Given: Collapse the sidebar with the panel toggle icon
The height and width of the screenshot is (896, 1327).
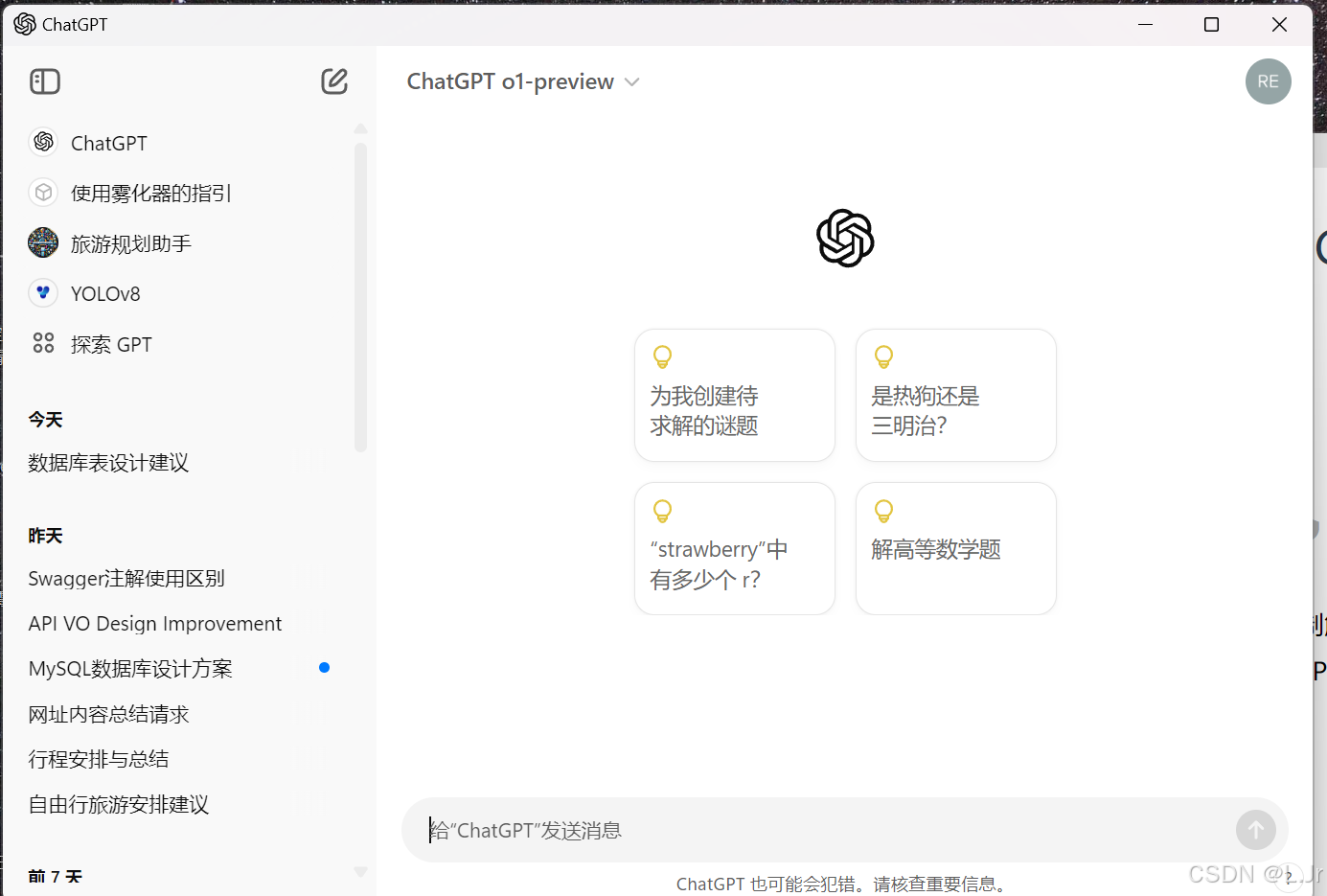Looking at the screenshot, I should pos(45,81).
